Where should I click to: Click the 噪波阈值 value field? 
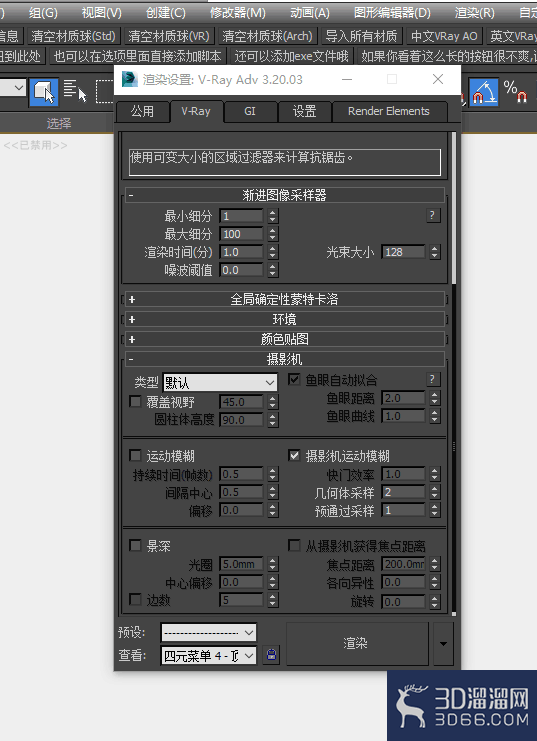pos(241,270)
